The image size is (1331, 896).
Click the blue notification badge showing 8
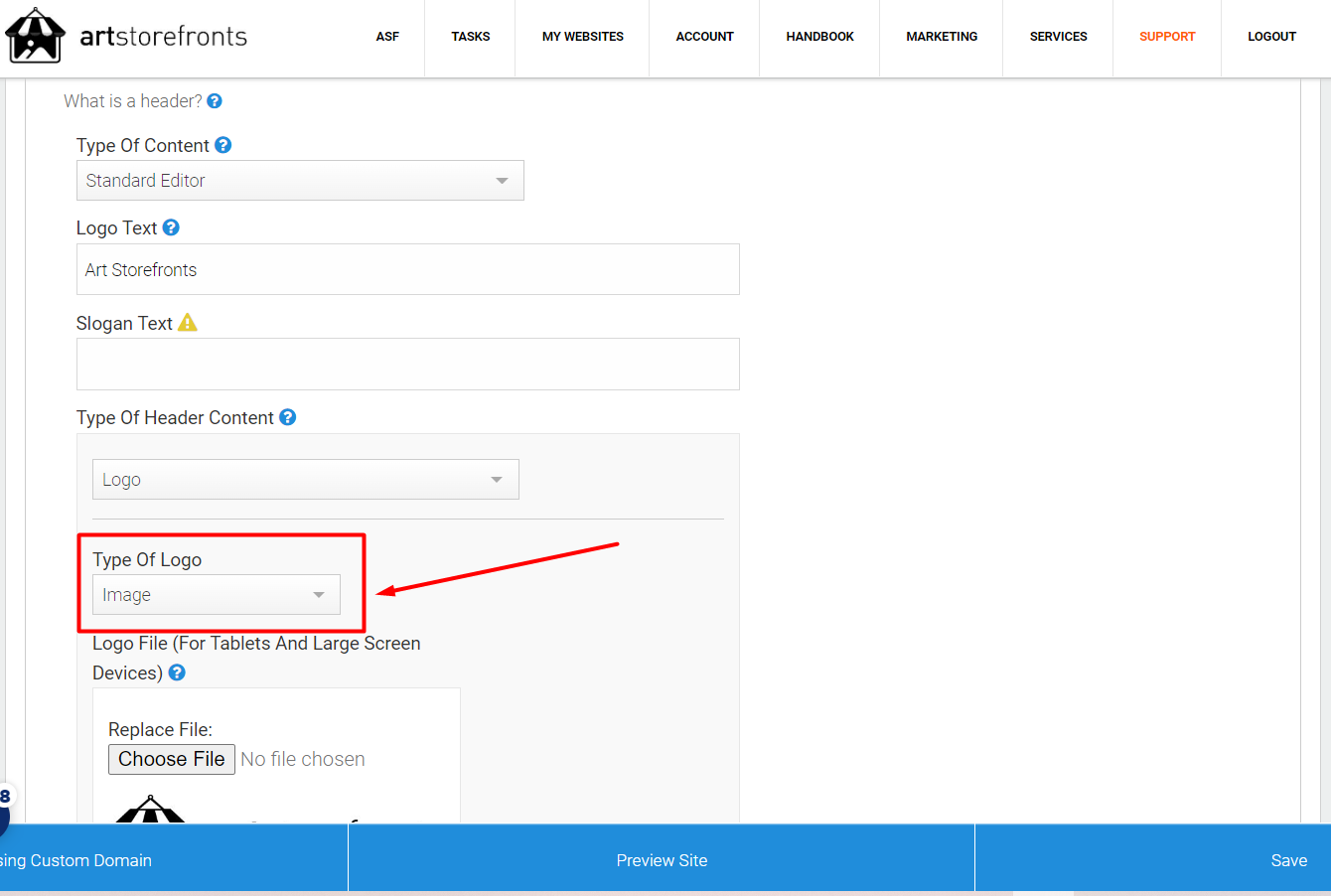coord(6,795)
